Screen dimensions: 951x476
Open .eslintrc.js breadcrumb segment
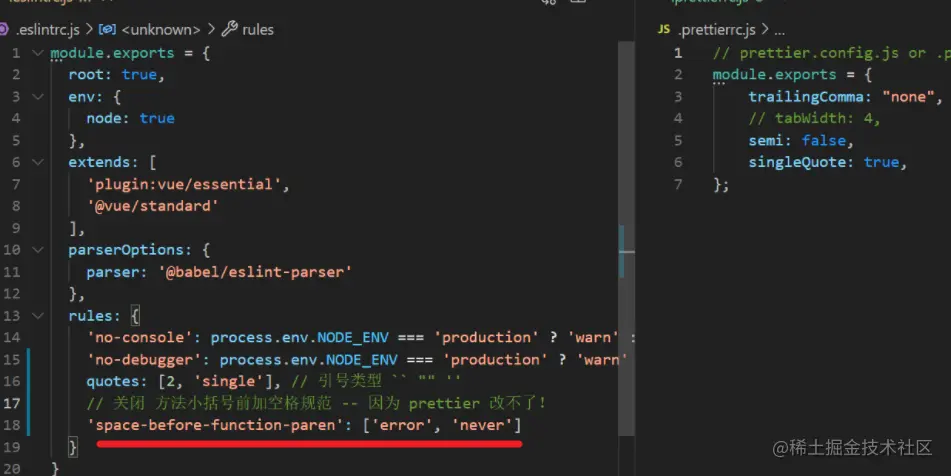tap(47, 30)
